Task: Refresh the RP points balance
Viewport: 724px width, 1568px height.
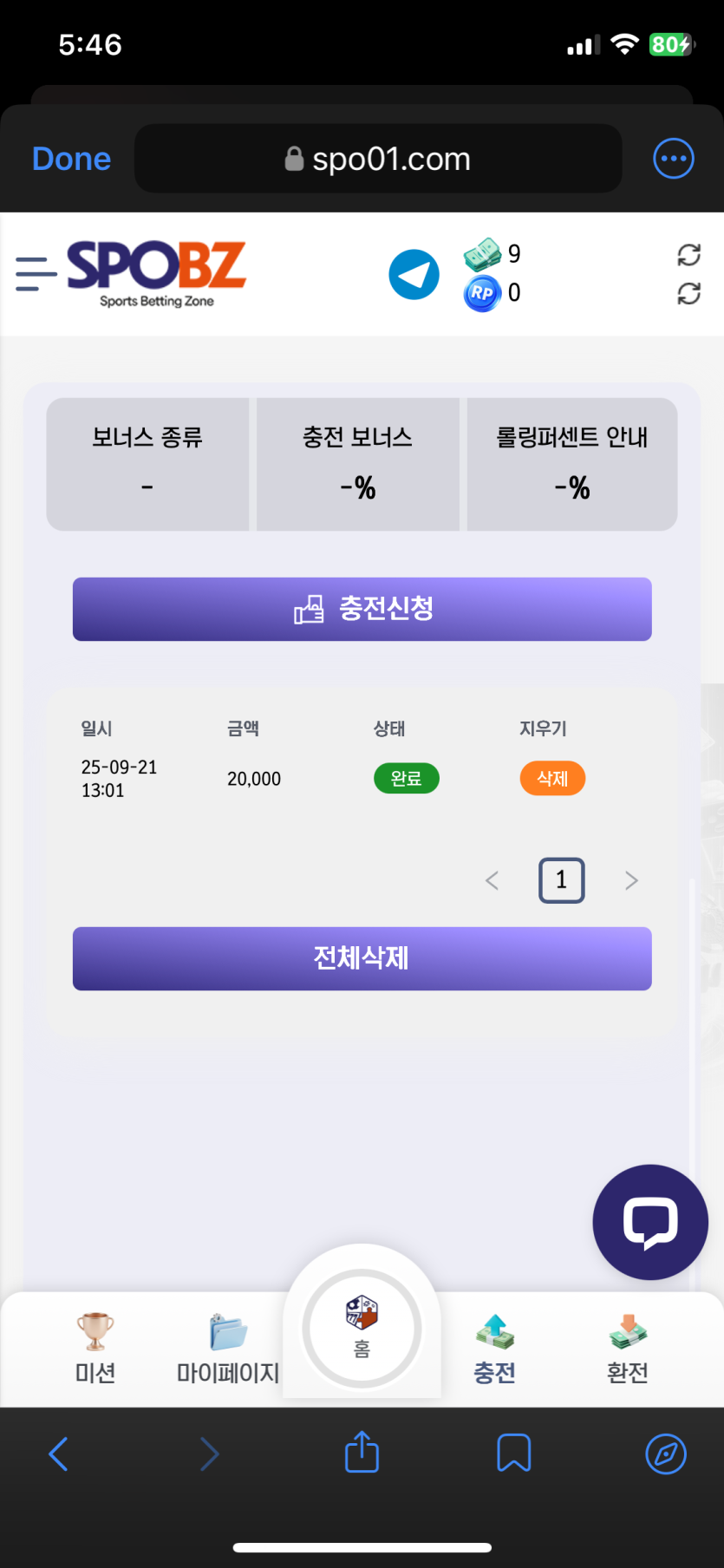Action: (x=688, y=294)
